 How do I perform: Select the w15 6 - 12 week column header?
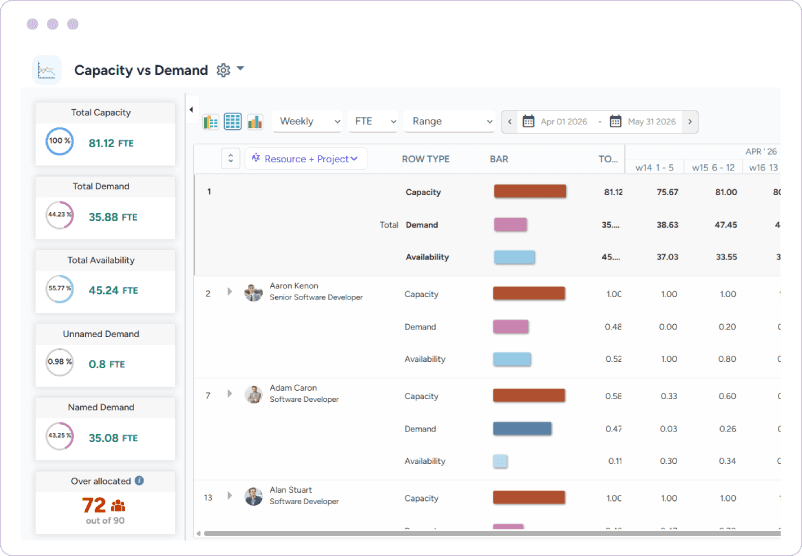click(x=713, y=168)
